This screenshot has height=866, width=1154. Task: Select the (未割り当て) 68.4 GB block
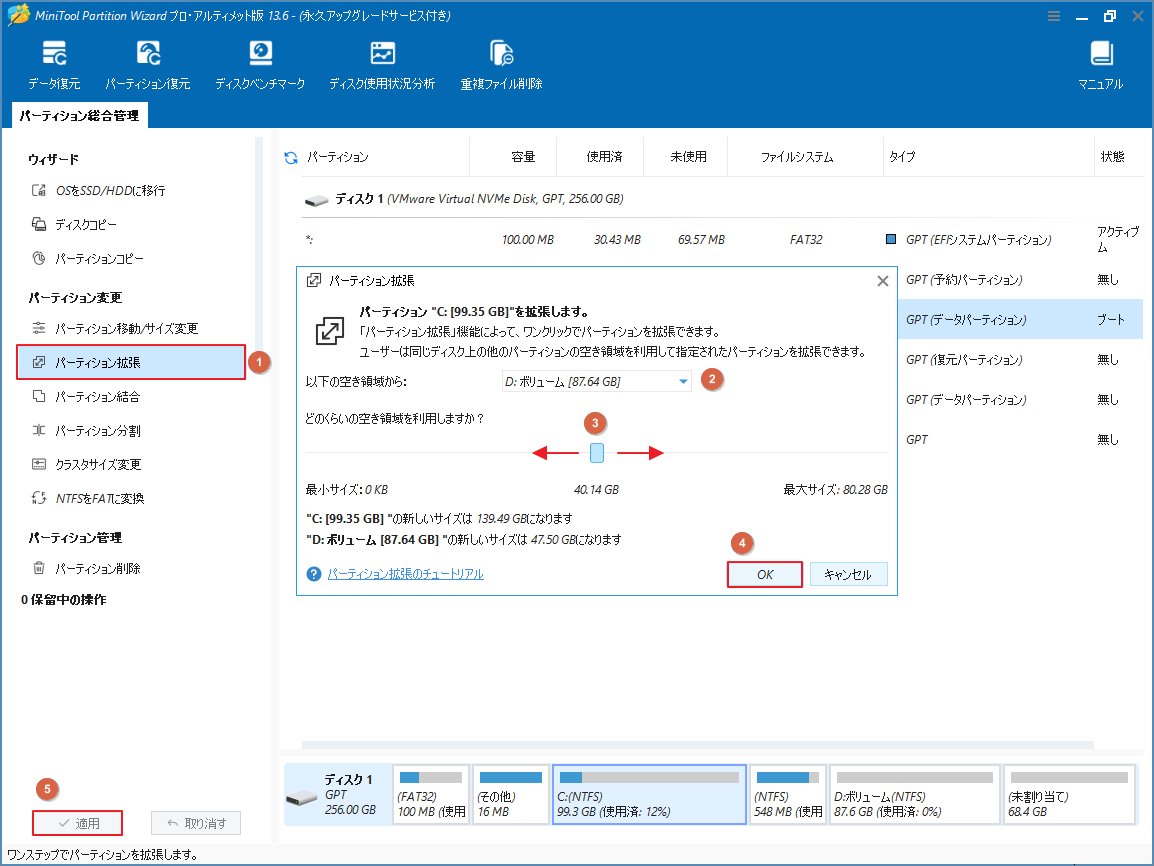[1069, 795]
